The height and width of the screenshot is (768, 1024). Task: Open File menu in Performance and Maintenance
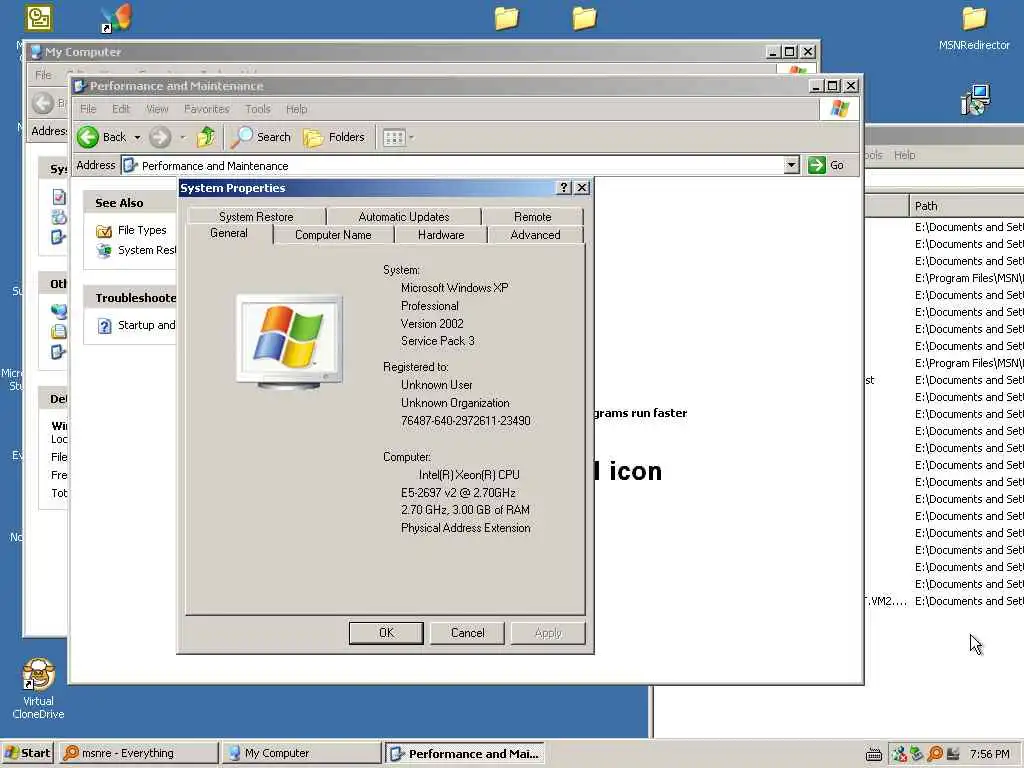pos(88,109)
